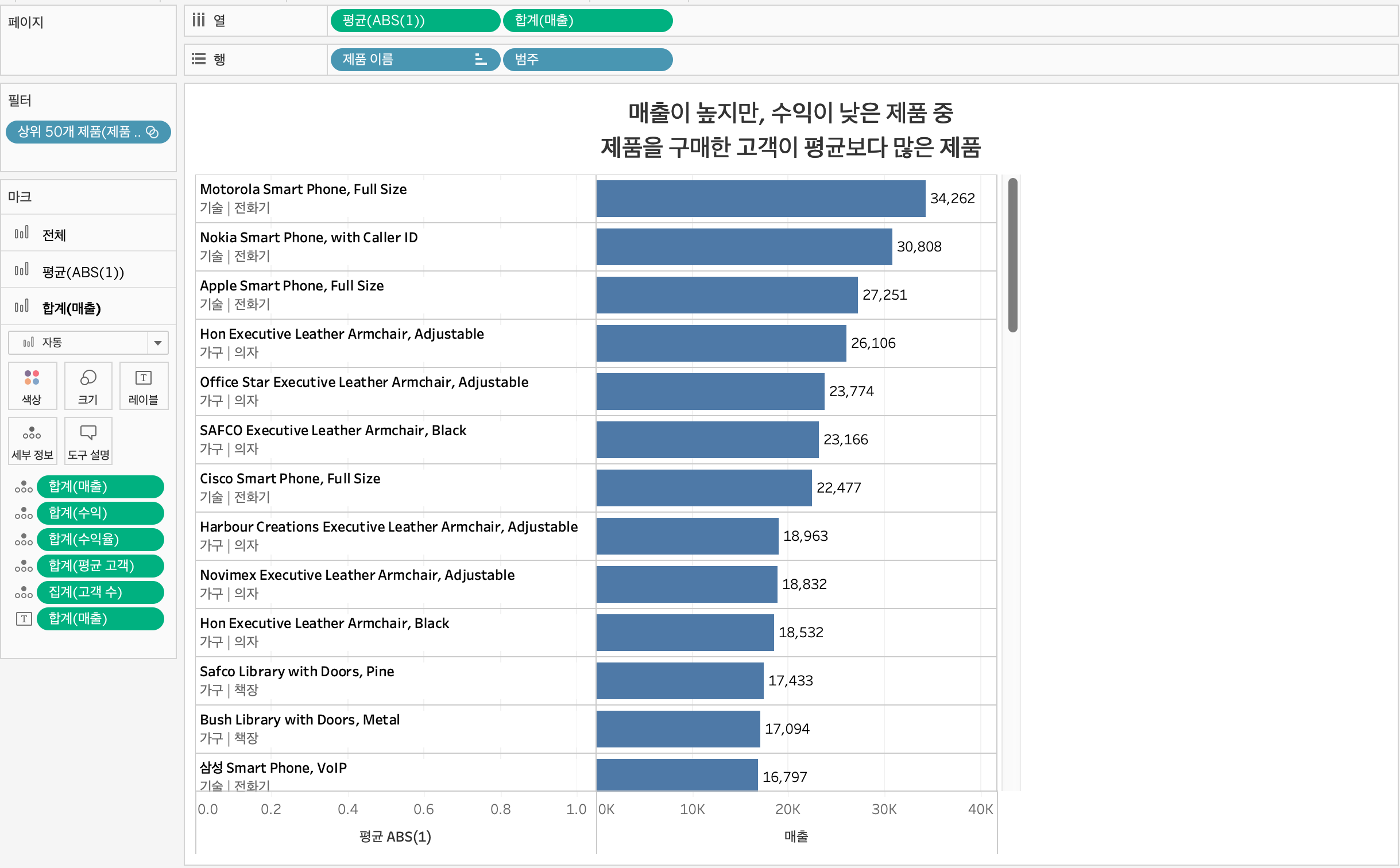Select the 평균(ABS(1)) pill on columns shelf
The width and height of the screenshot is (1400, 868).
[415, 21]
